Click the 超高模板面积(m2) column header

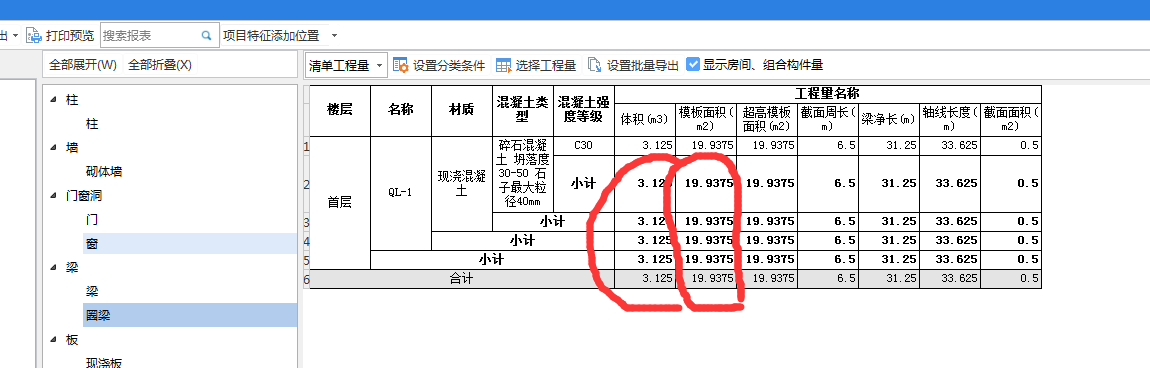point(766,119)
